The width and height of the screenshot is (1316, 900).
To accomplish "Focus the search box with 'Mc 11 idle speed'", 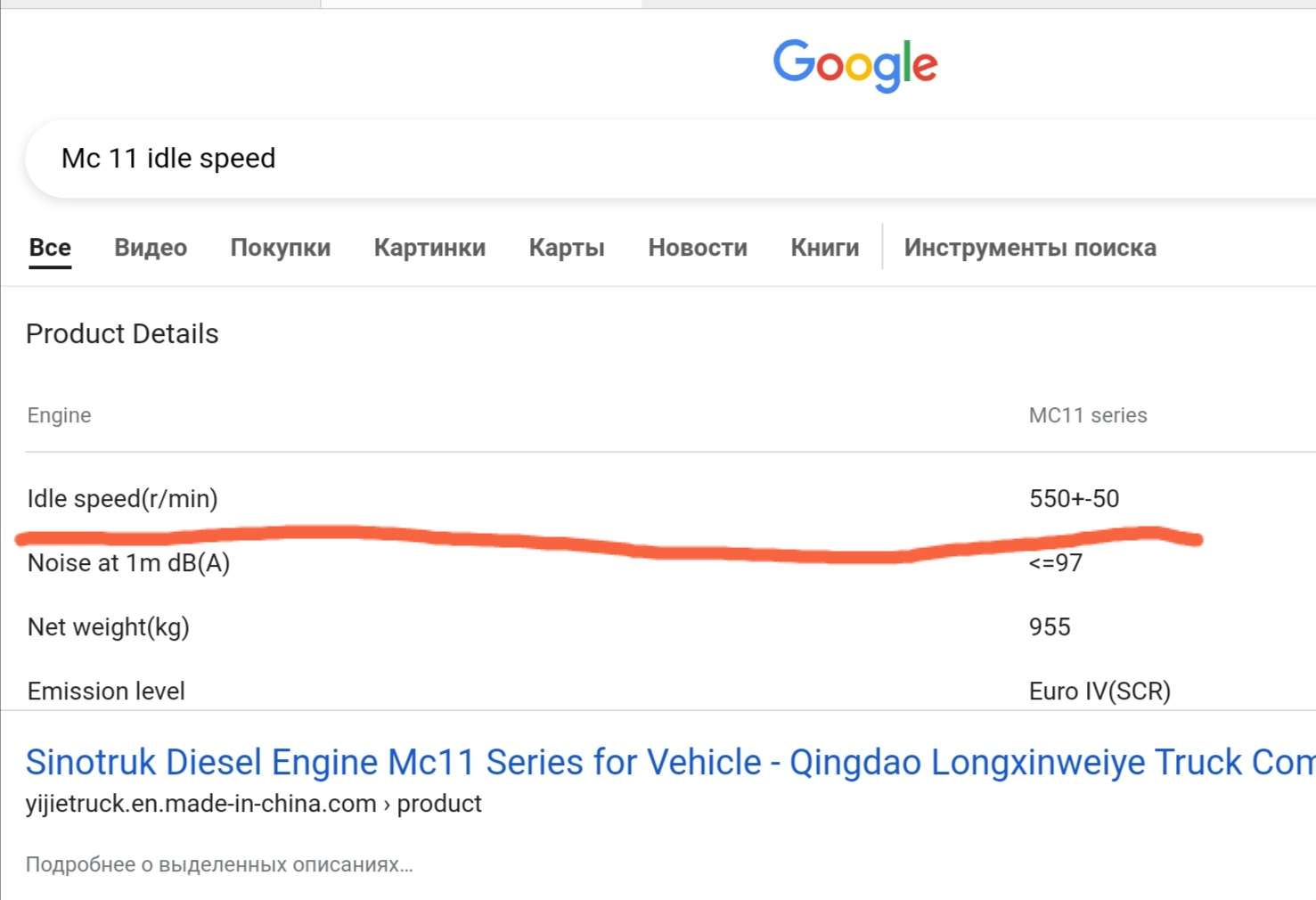I will (535, 159).
